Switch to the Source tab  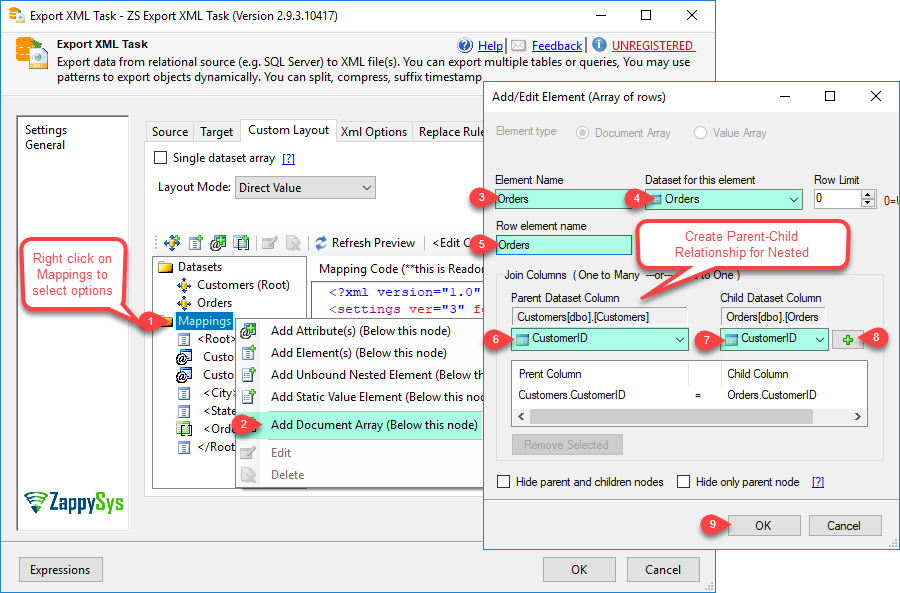pyautogui.click(x=170, y=131)
